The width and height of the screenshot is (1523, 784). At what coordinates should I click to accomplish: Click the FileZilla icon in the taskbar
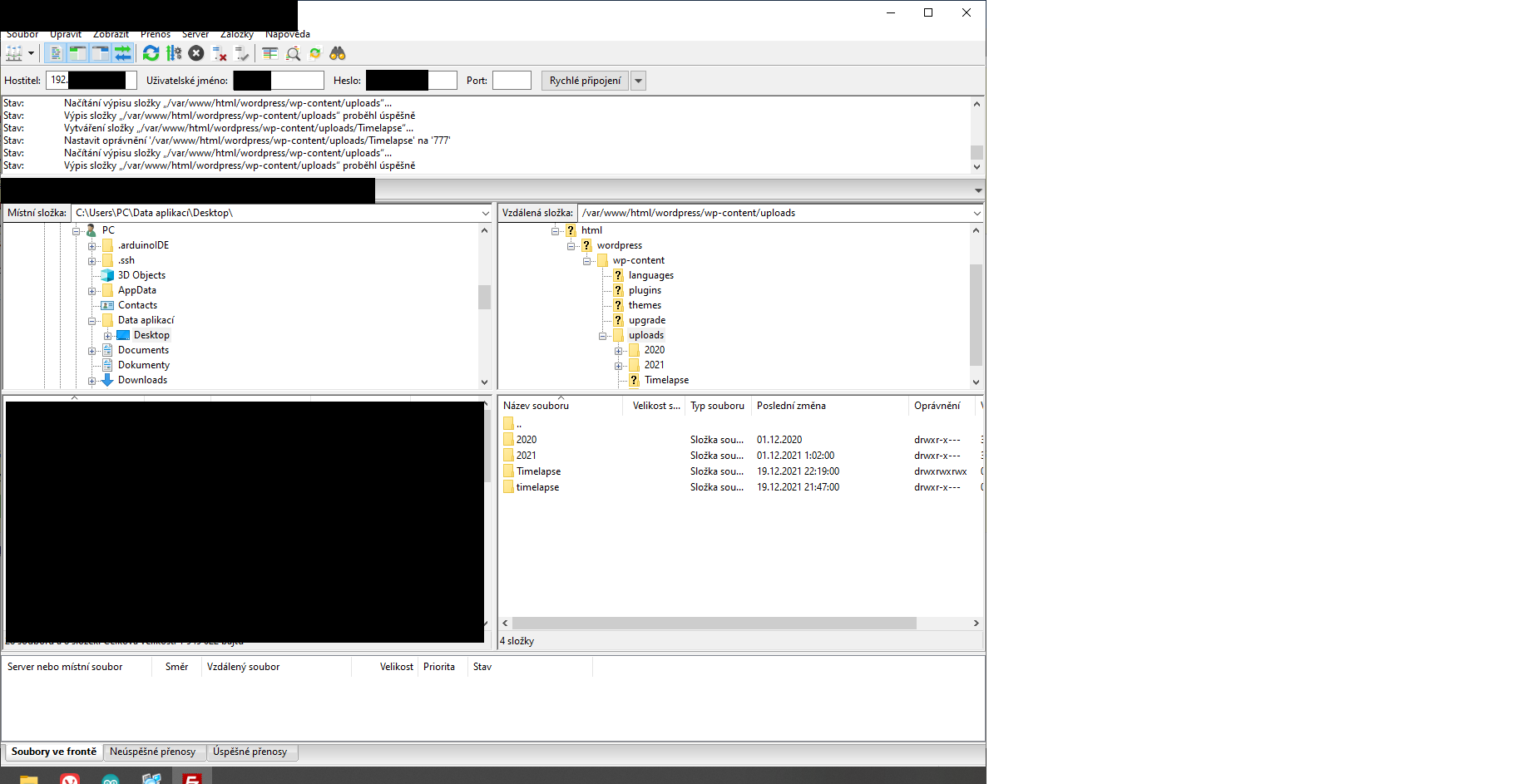[x=192, y=778]
